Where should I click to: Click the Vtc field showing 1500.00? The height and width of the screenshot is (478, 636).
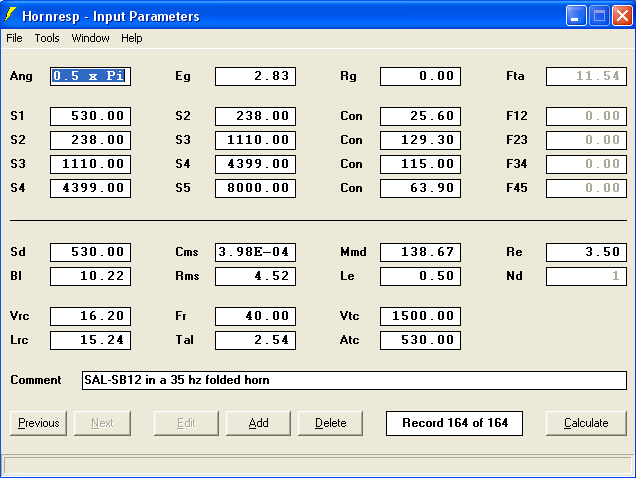pyautogui.click(x=421, y=317)
